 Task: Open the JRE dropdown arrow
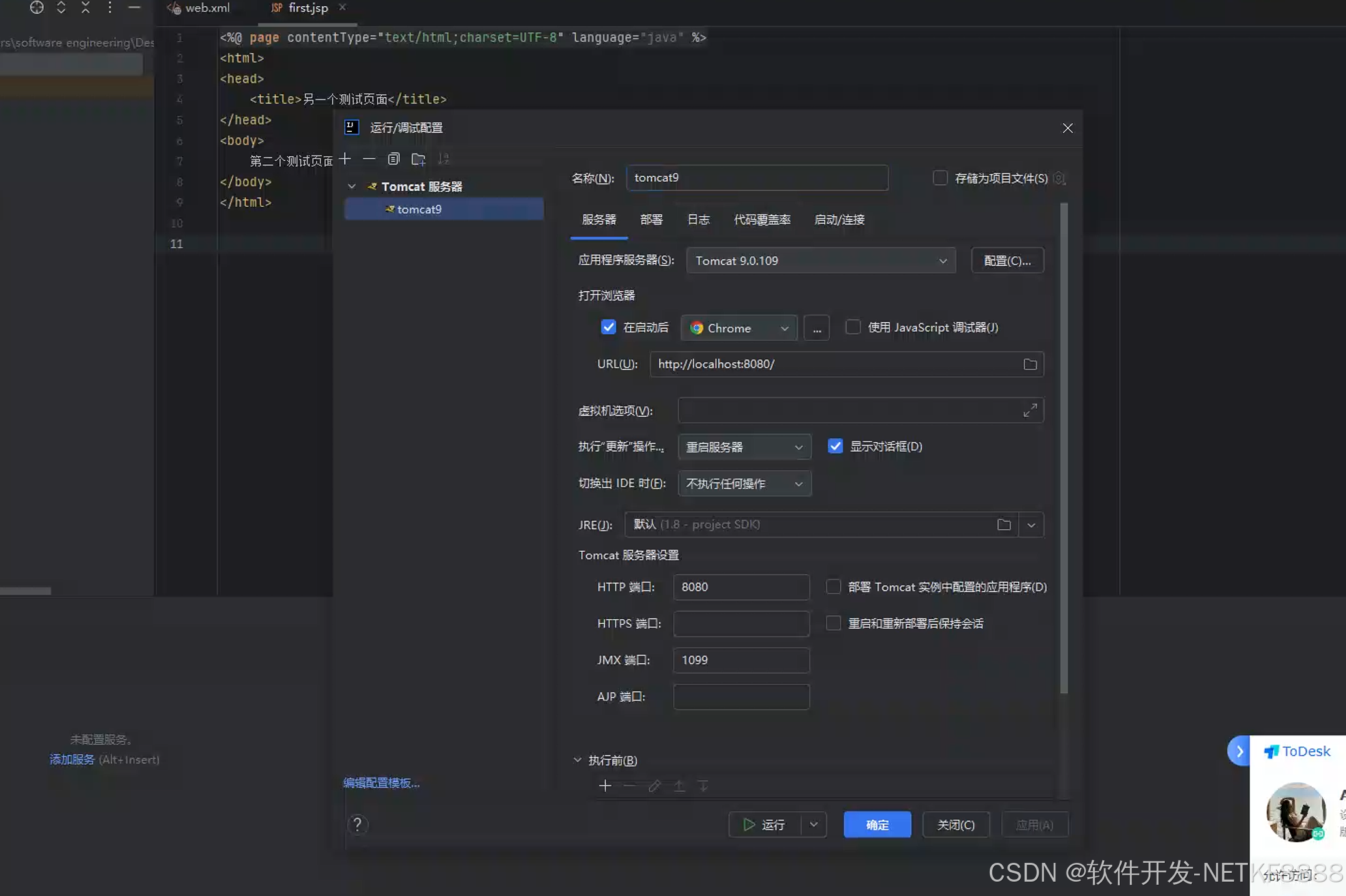coord(1031,525)
